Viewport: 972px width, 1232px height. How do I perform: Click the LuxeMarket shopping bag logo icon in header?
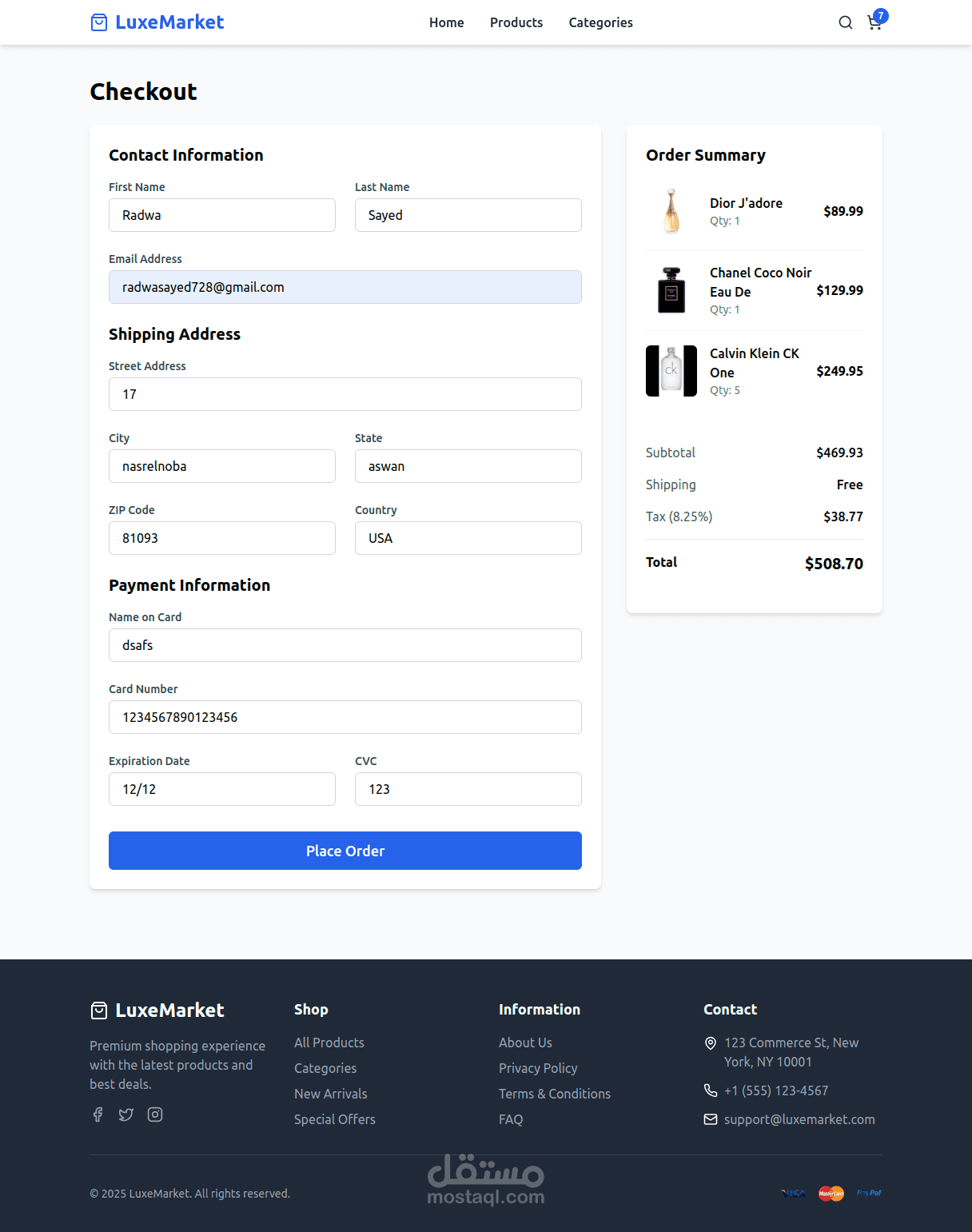[99, 22]
